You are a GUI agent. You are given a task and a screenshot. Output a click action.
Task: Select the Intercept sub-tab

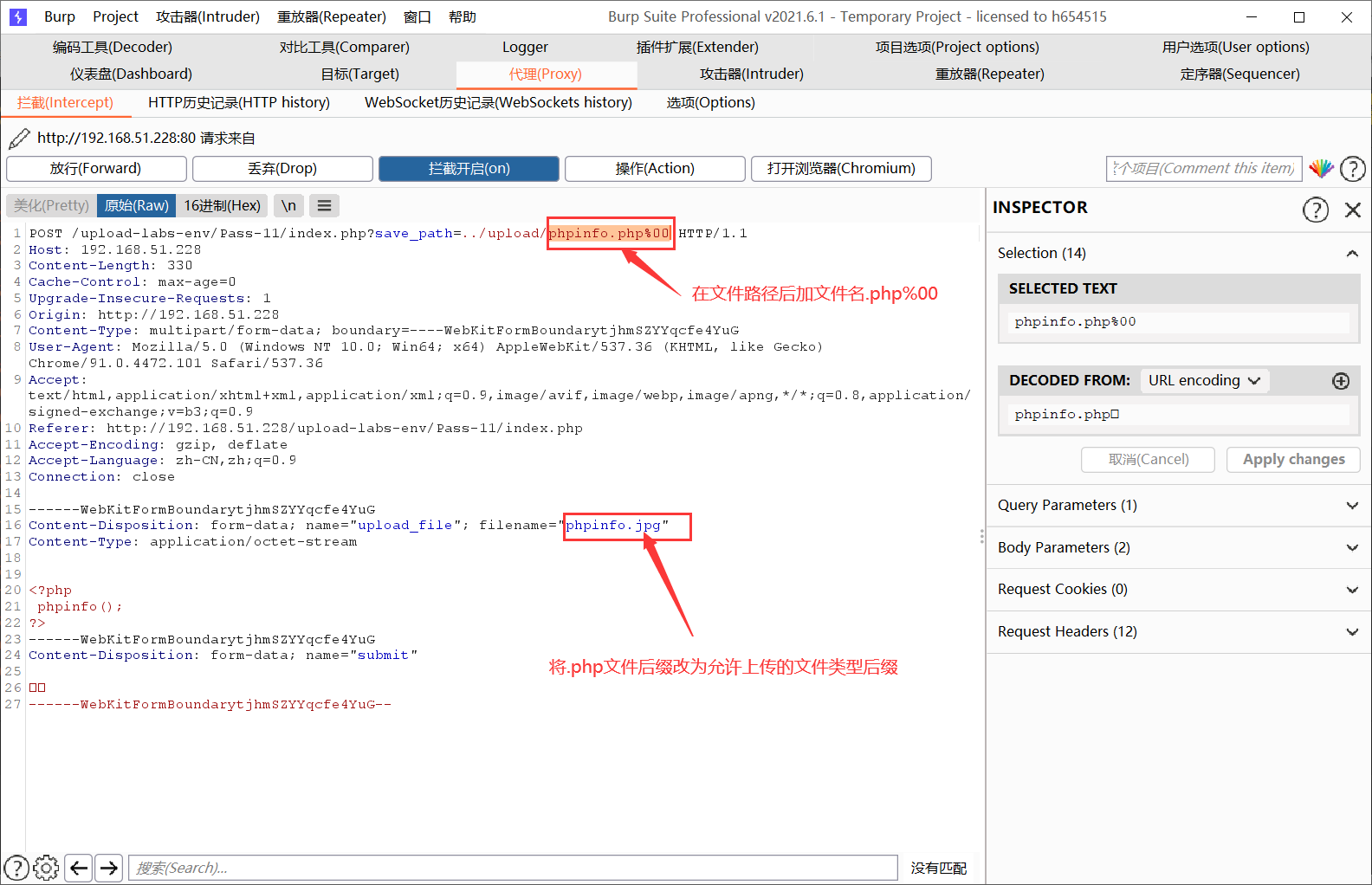click(66, 102)
